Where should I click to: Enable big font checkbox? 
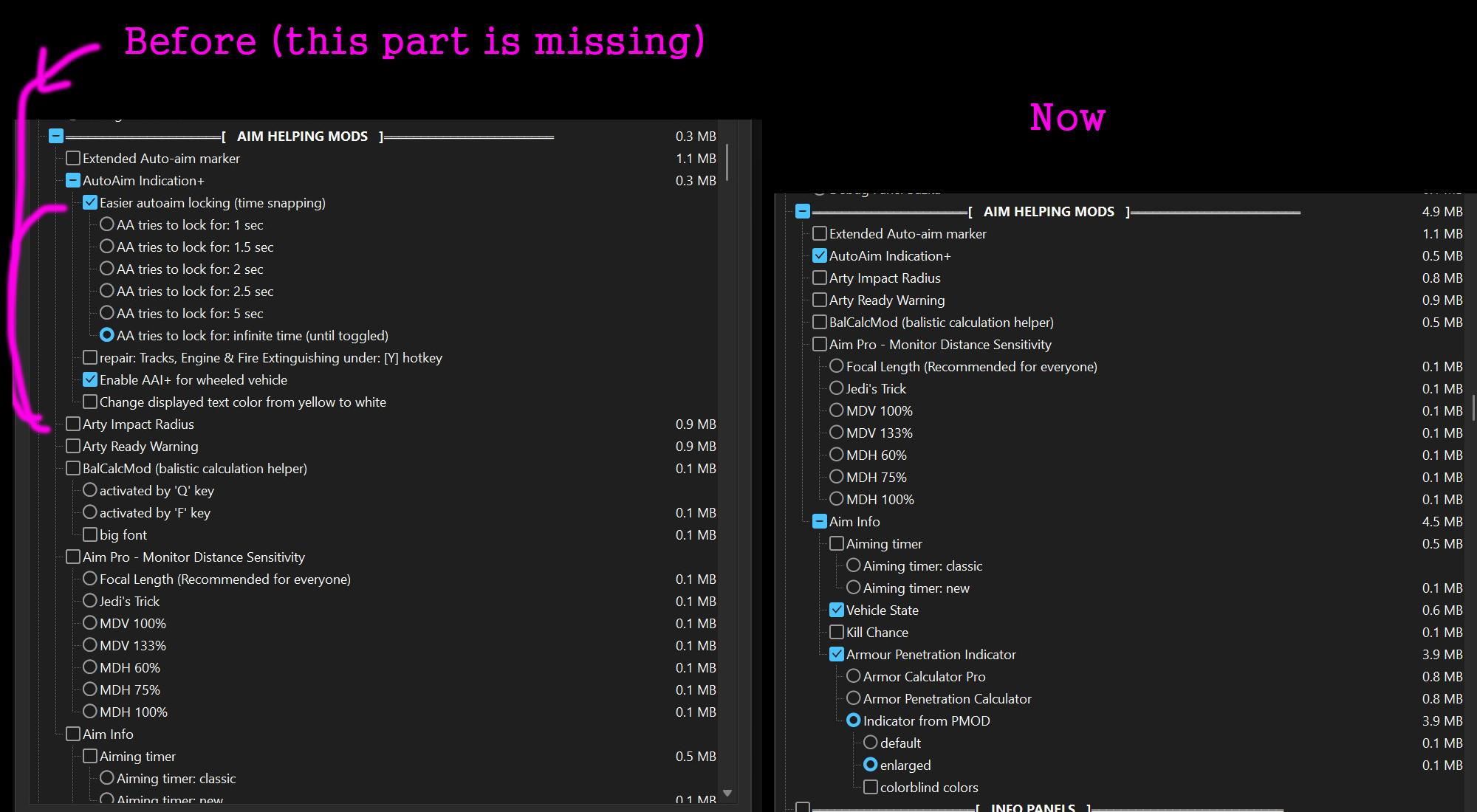tap(90, 534)
